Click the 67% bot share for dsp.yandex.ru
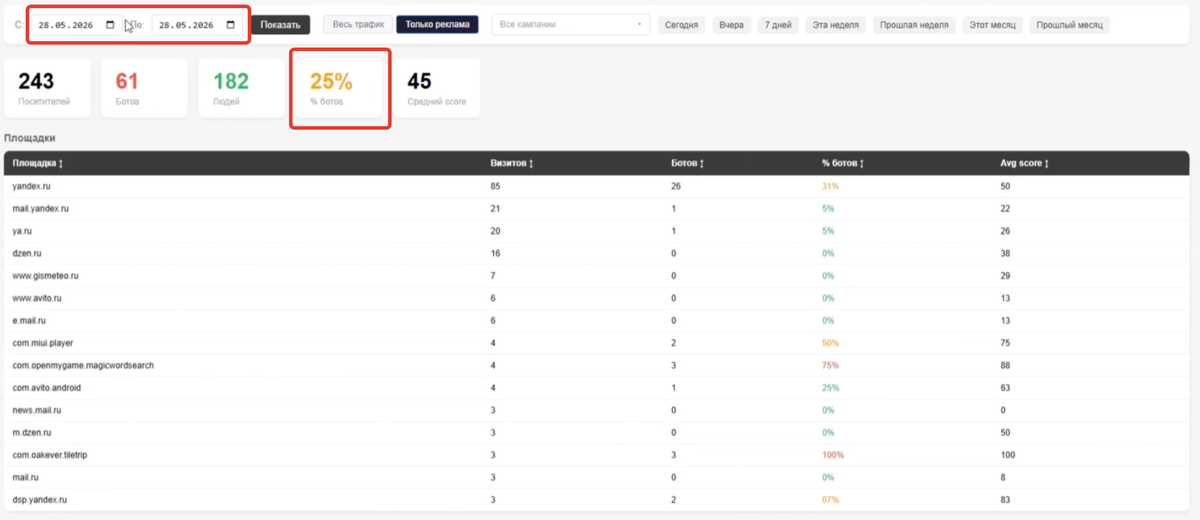Screen dimensions: 1200x520 (830, 499)
